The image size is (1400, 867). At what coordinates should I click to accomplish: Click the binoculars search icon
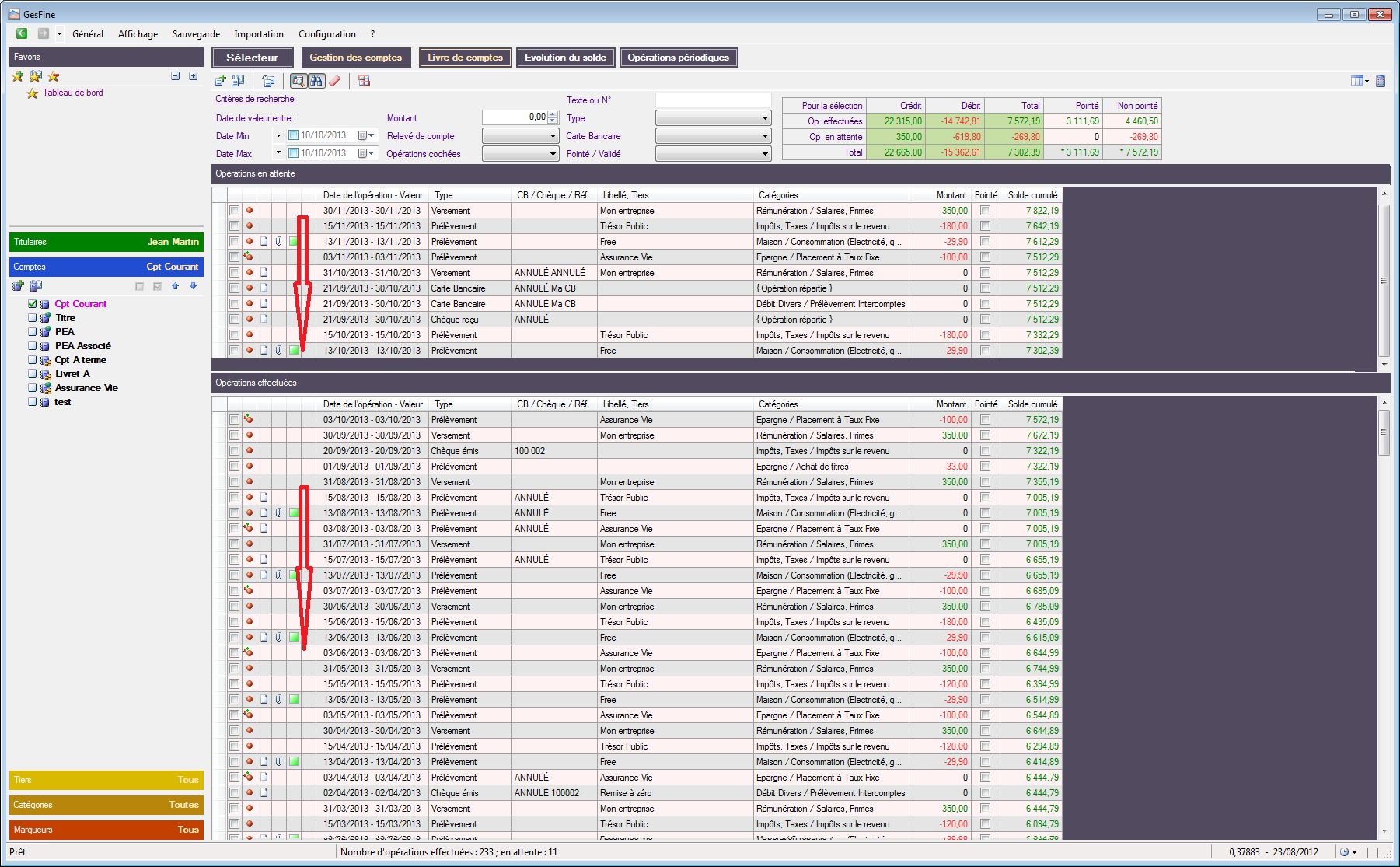316,81
